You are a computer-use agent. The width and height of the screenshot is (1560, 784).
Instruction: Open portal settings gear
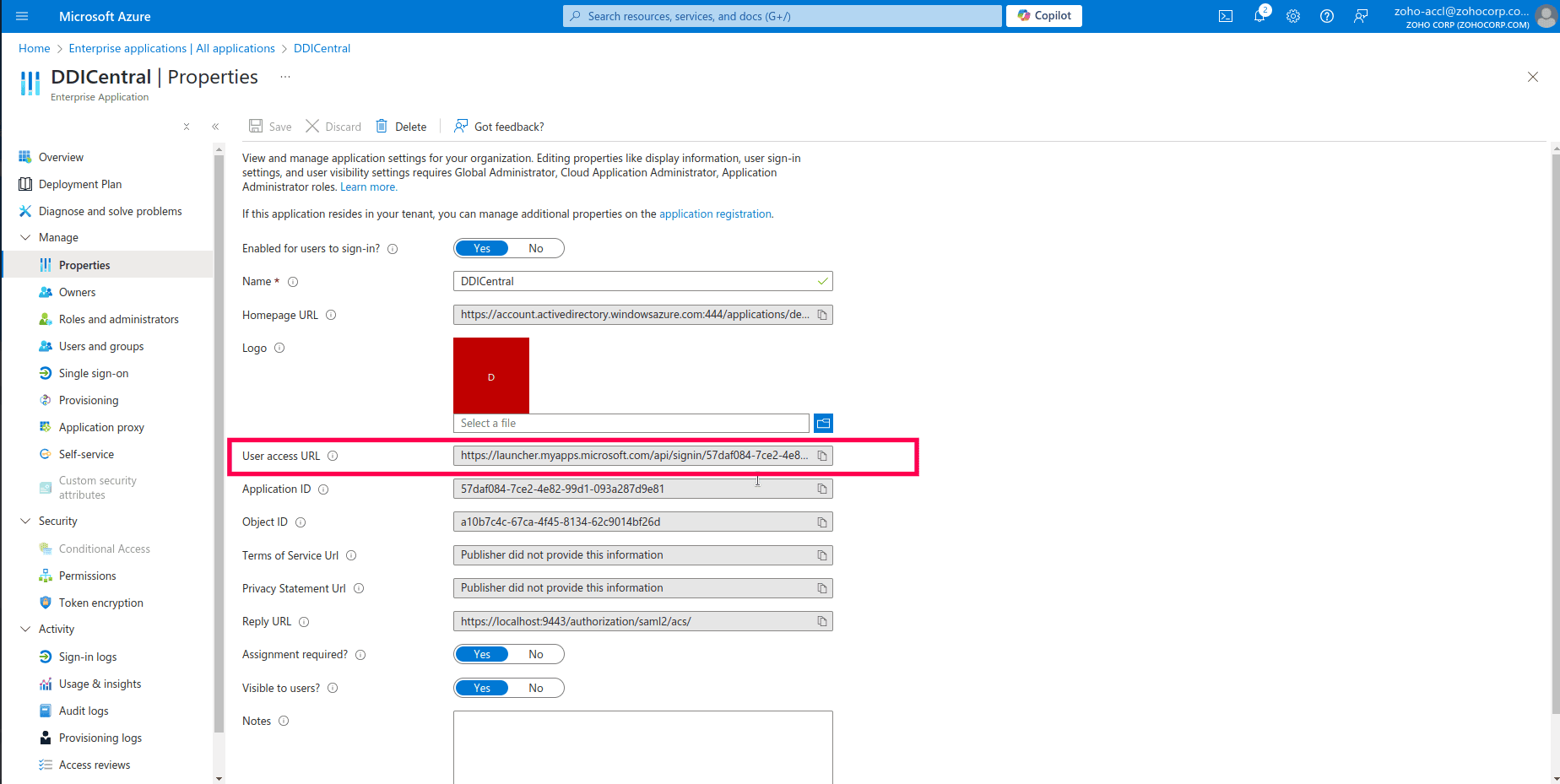1293,16
